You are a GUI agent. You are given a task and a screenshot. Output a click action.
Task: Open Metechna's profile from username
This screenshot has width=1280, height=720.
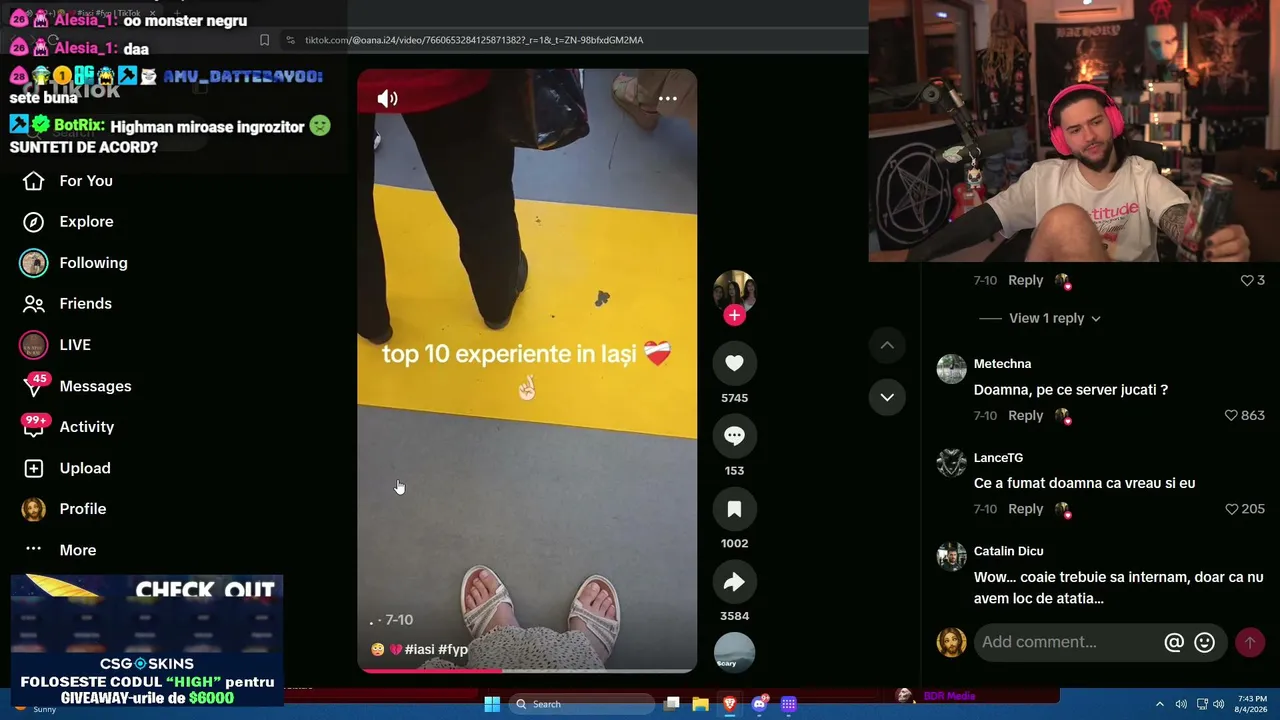click(x=1002, y=364)
